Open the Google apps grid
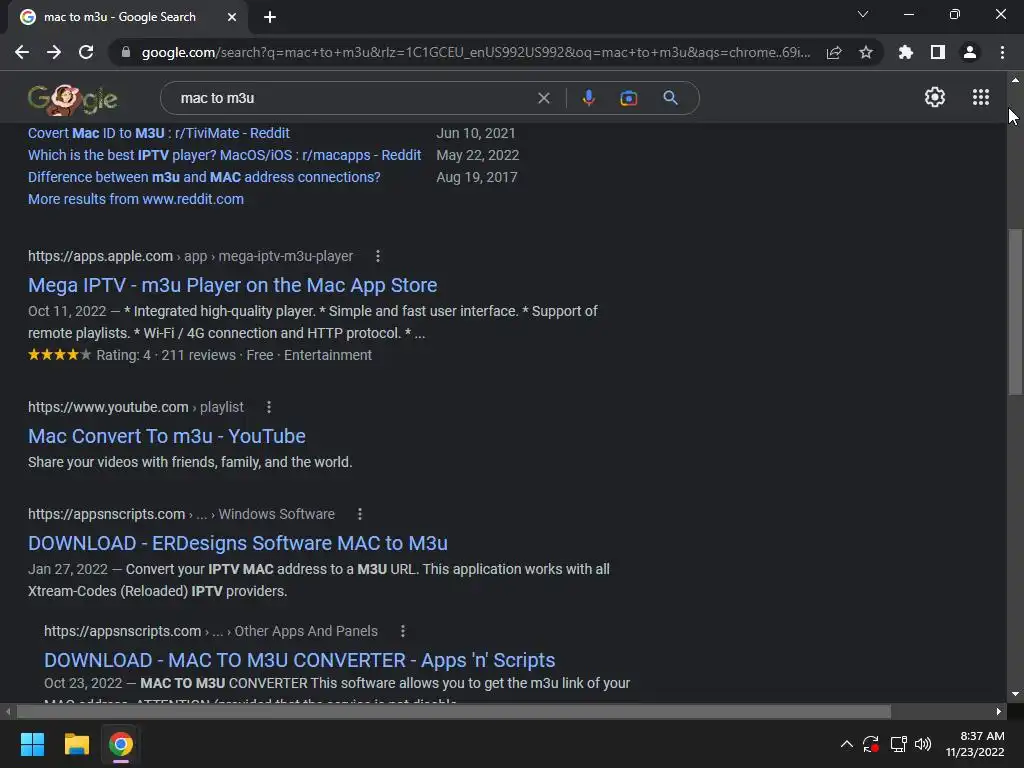The height and width of the screenshot is (768, 1024). tap(981, 97)
